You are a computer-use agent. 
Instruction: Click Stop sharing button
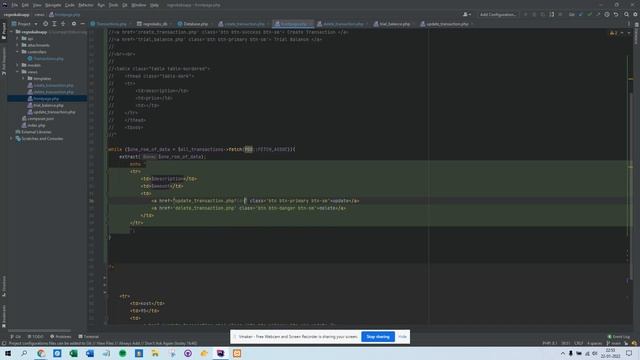click(x=378, y=337)
